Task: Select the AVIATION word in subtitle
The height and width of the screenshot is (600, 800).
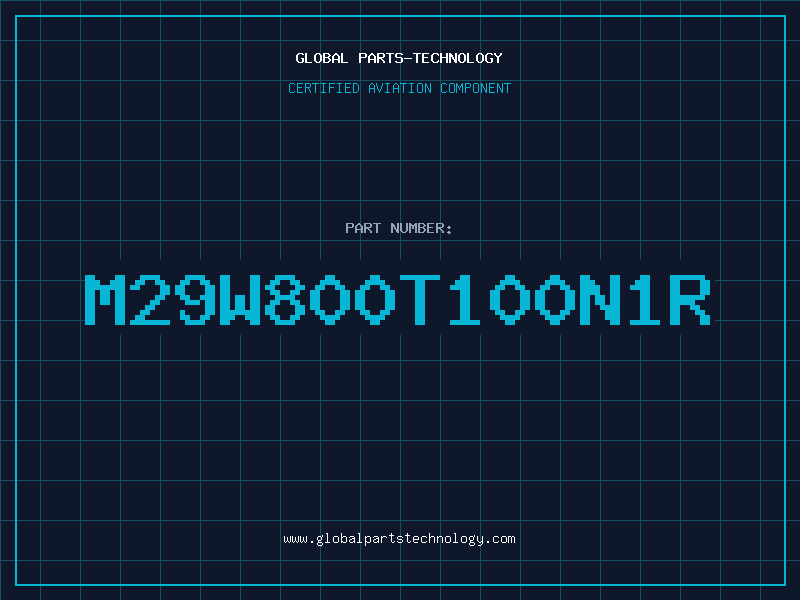Action: (x=399, y=88)
